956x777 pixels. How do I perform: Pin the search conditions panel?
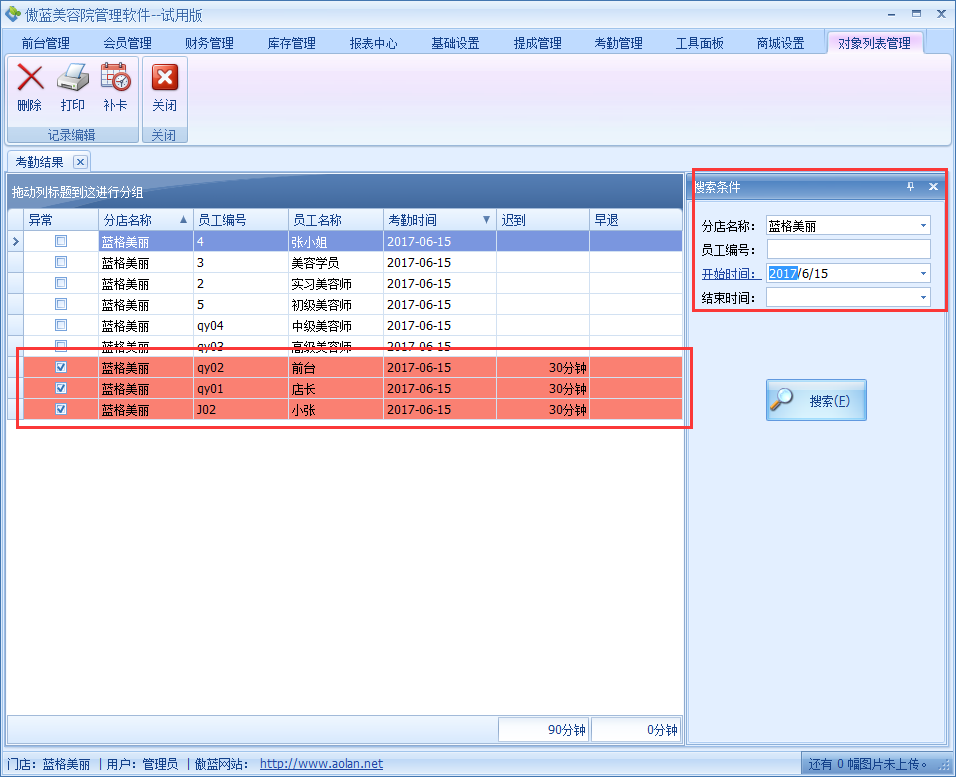tap(910, 187)
